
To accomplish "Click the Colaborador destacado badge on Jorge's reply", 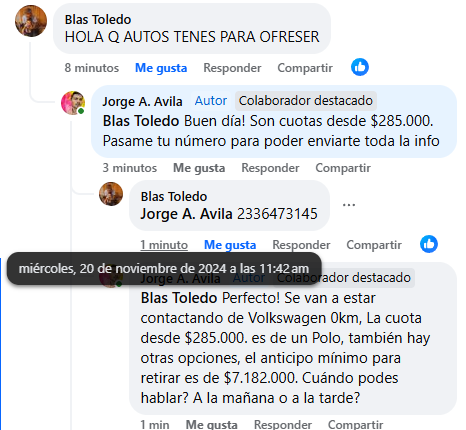I will click(x=306, y=101).
